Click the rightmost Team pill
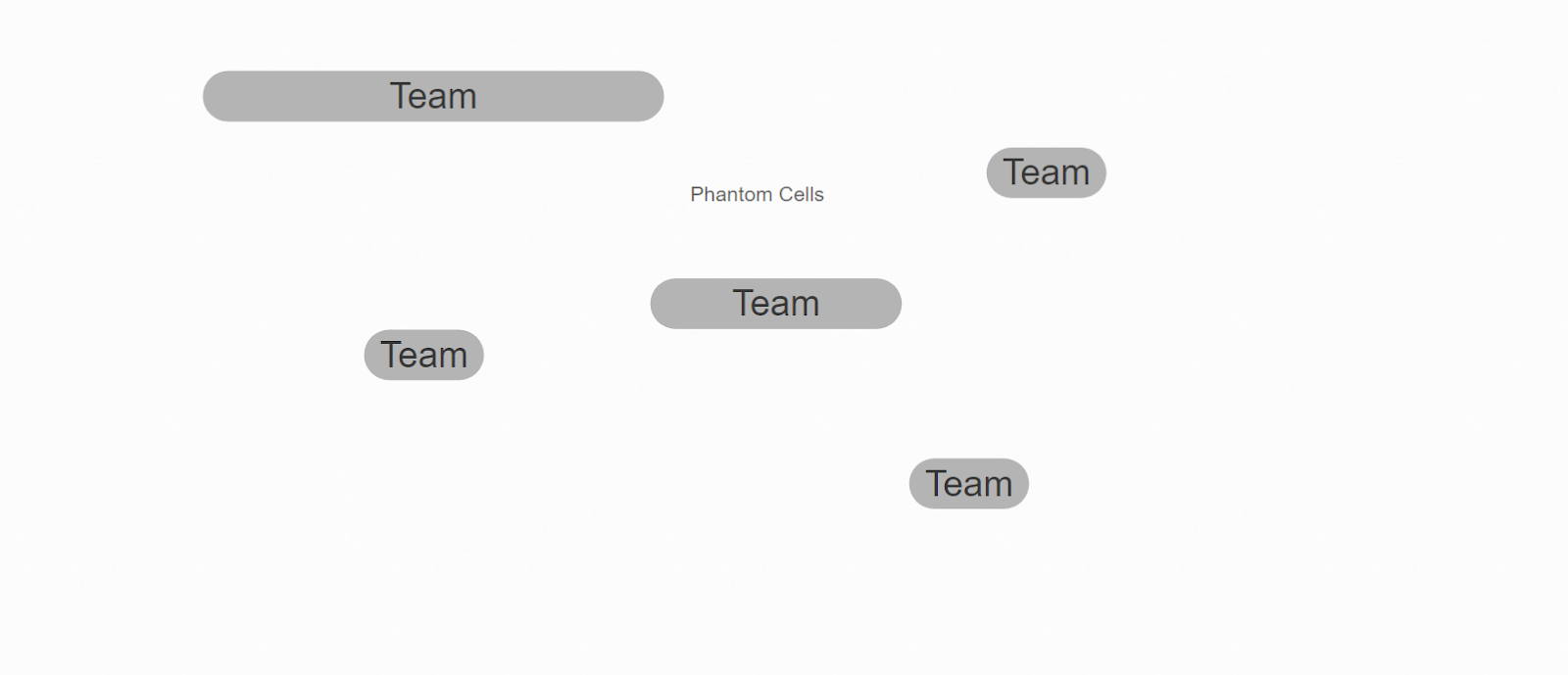The image size is (1568, 675). tap(1046, 172)
